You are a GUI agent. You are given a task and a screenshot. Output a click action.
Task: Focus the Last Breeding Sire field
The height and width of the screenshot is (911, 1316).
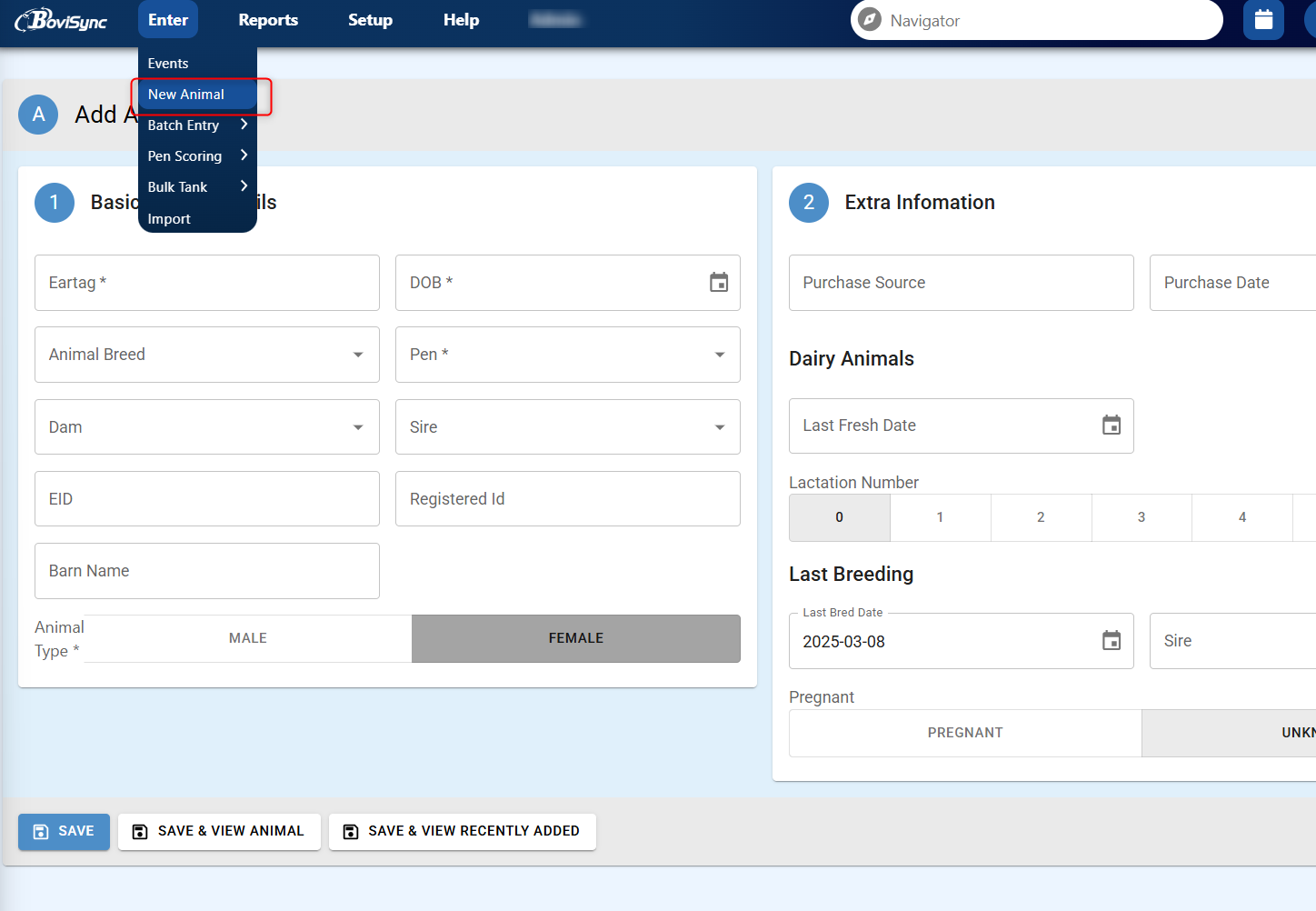(1232, 641)
